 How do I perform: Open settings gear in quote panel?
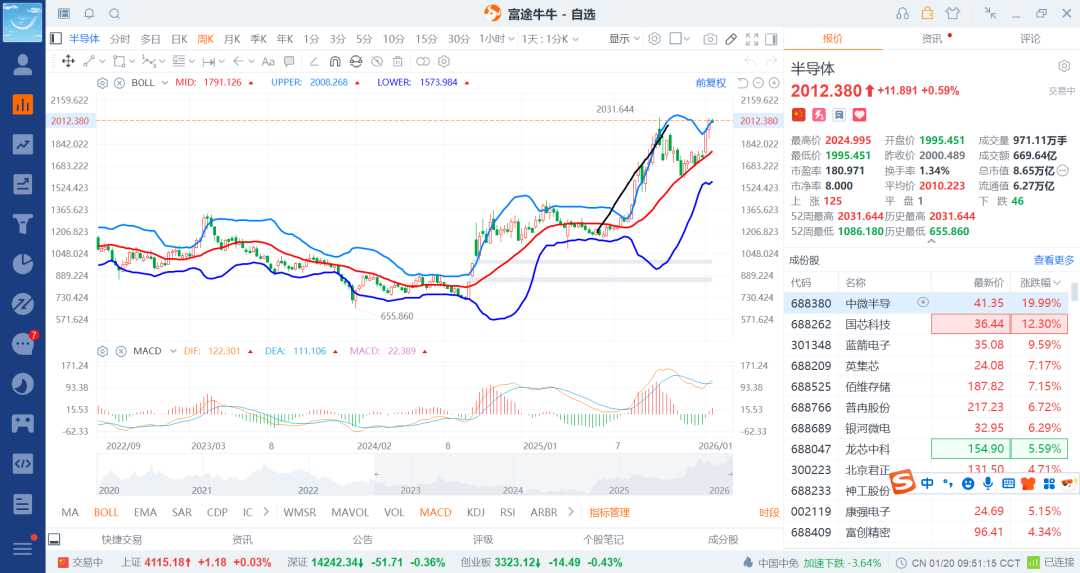click(1064, 66)
